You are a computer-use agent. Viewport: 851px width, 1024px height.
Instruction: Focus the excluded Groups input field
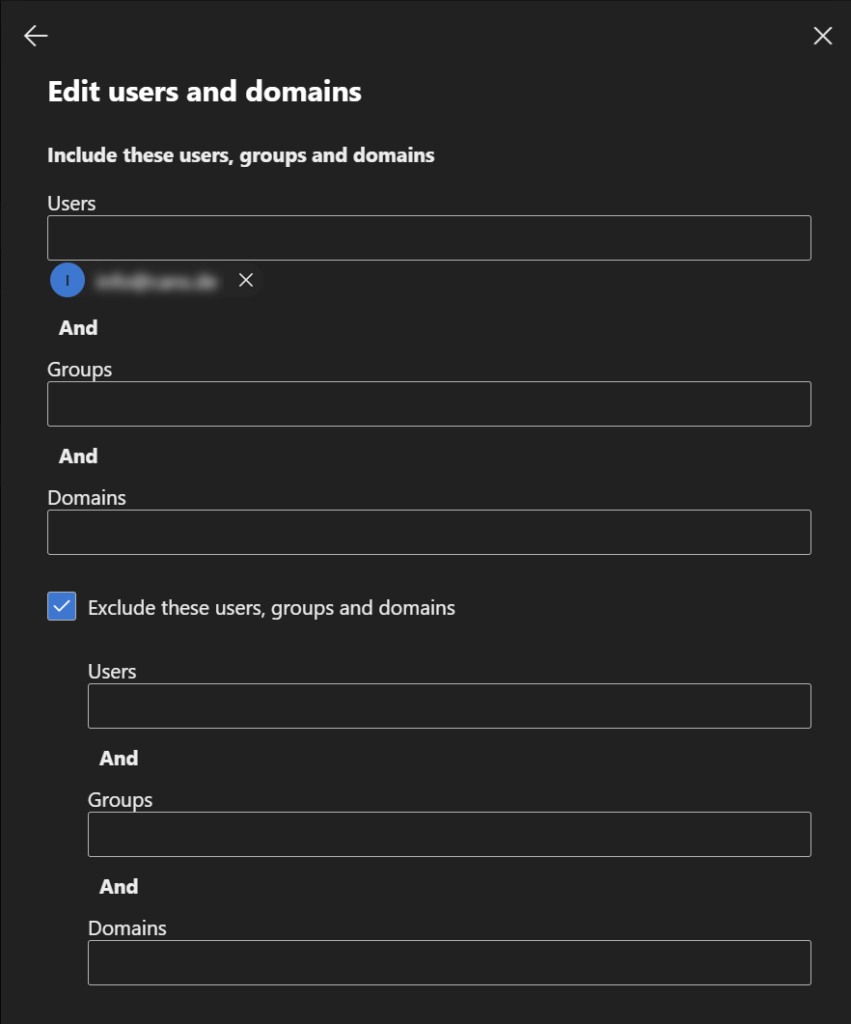(x=449, y=834)
